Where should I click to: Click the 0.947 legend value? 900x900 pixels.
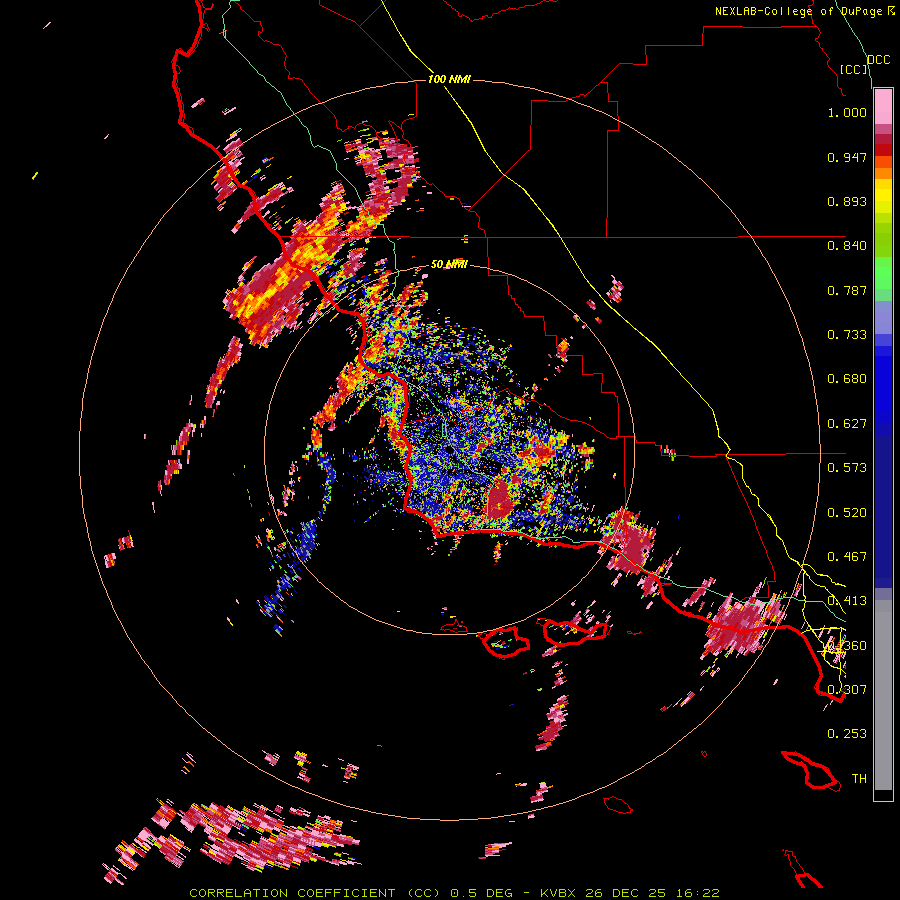(x=847, y=157)
